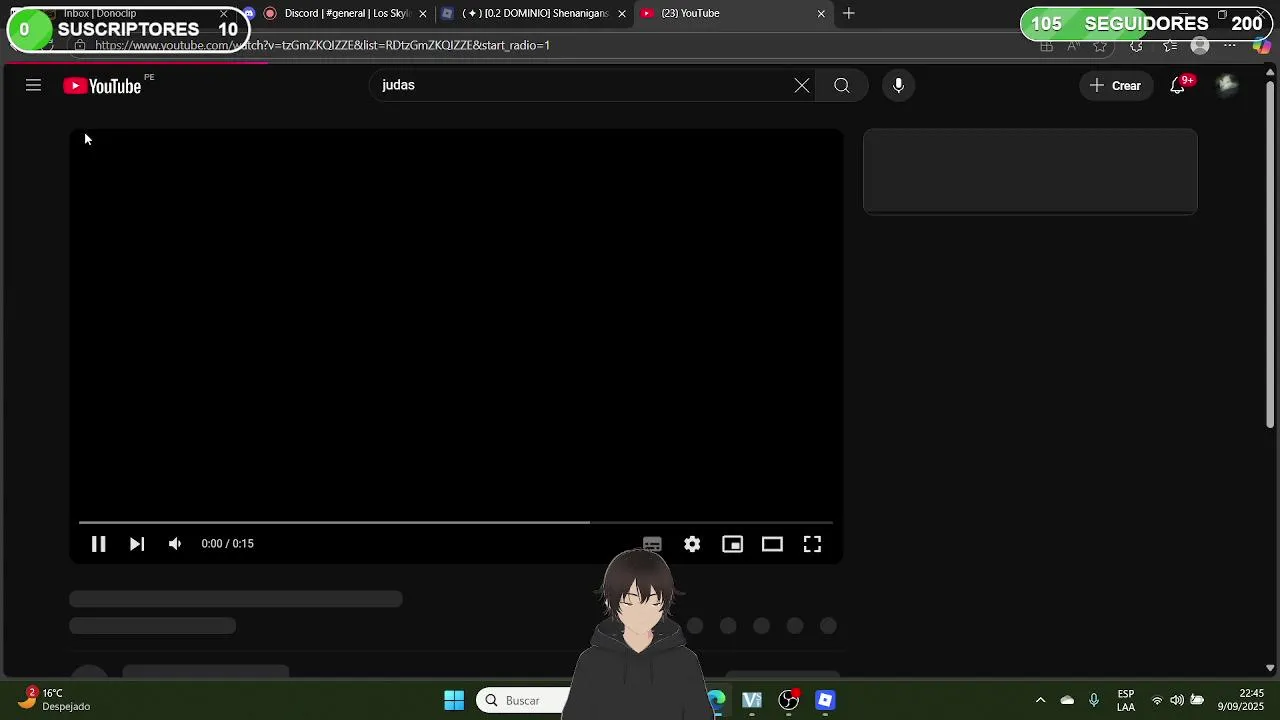Open the speaker volume tray icon
This screenshot has width=1280, height=720.
(1177, 700)
